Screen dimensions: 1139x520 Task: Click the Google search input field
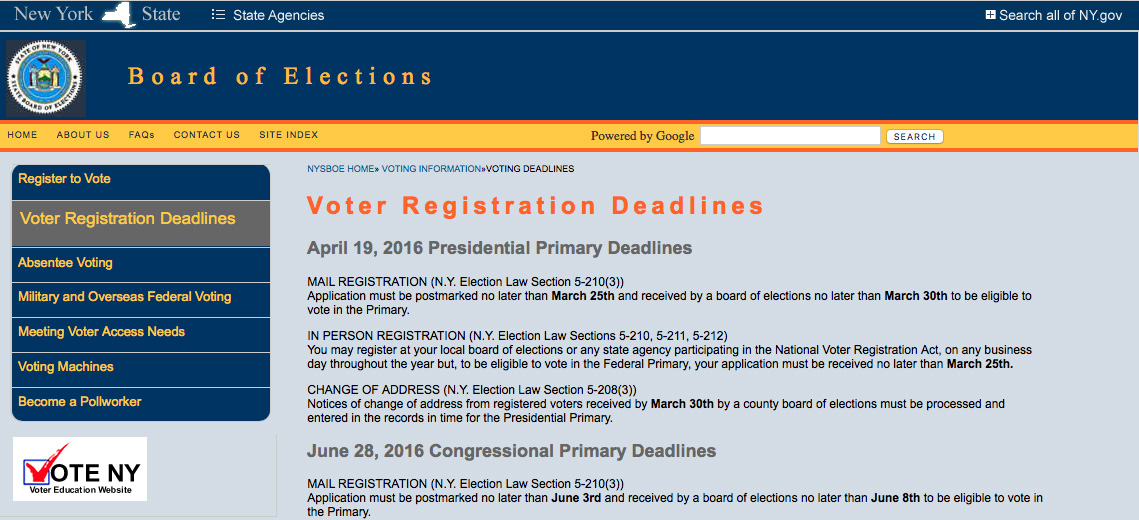[790, 136]
